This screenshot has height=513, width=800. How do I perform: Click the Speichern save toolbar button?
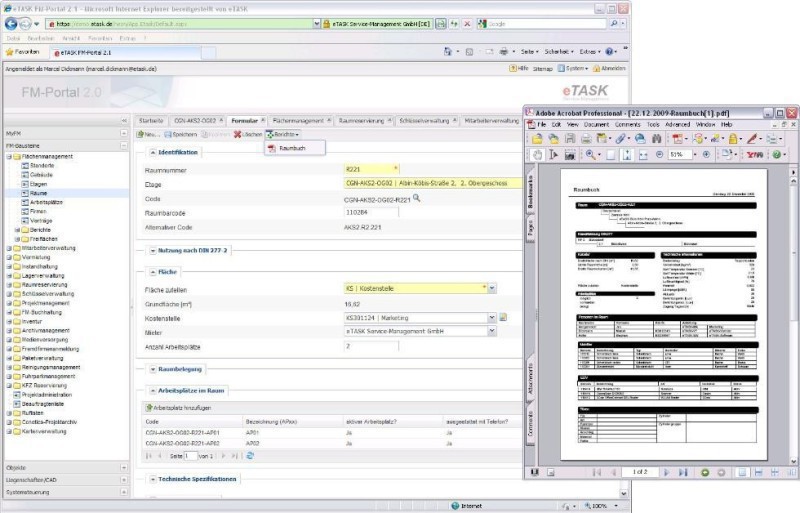[181, 134]
